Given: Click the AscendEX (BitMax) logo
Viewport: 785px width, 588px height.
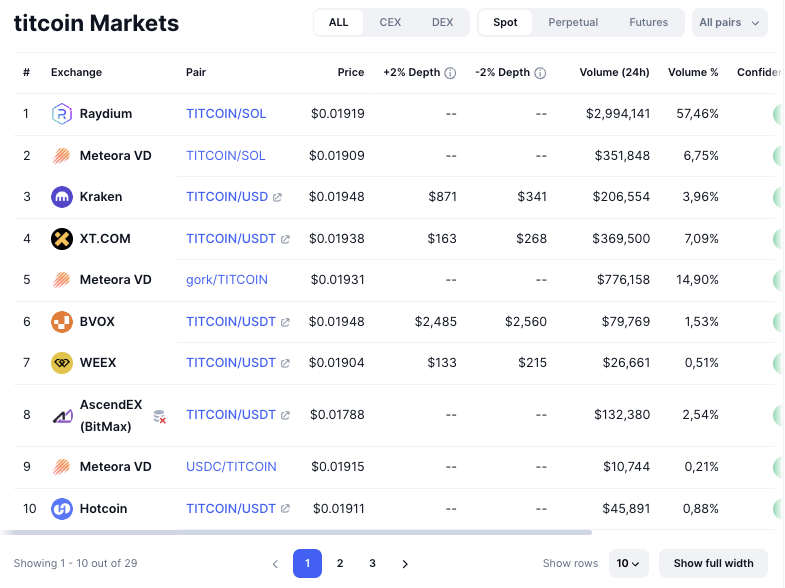Looking at the screenshot, I should coord(63,415).
